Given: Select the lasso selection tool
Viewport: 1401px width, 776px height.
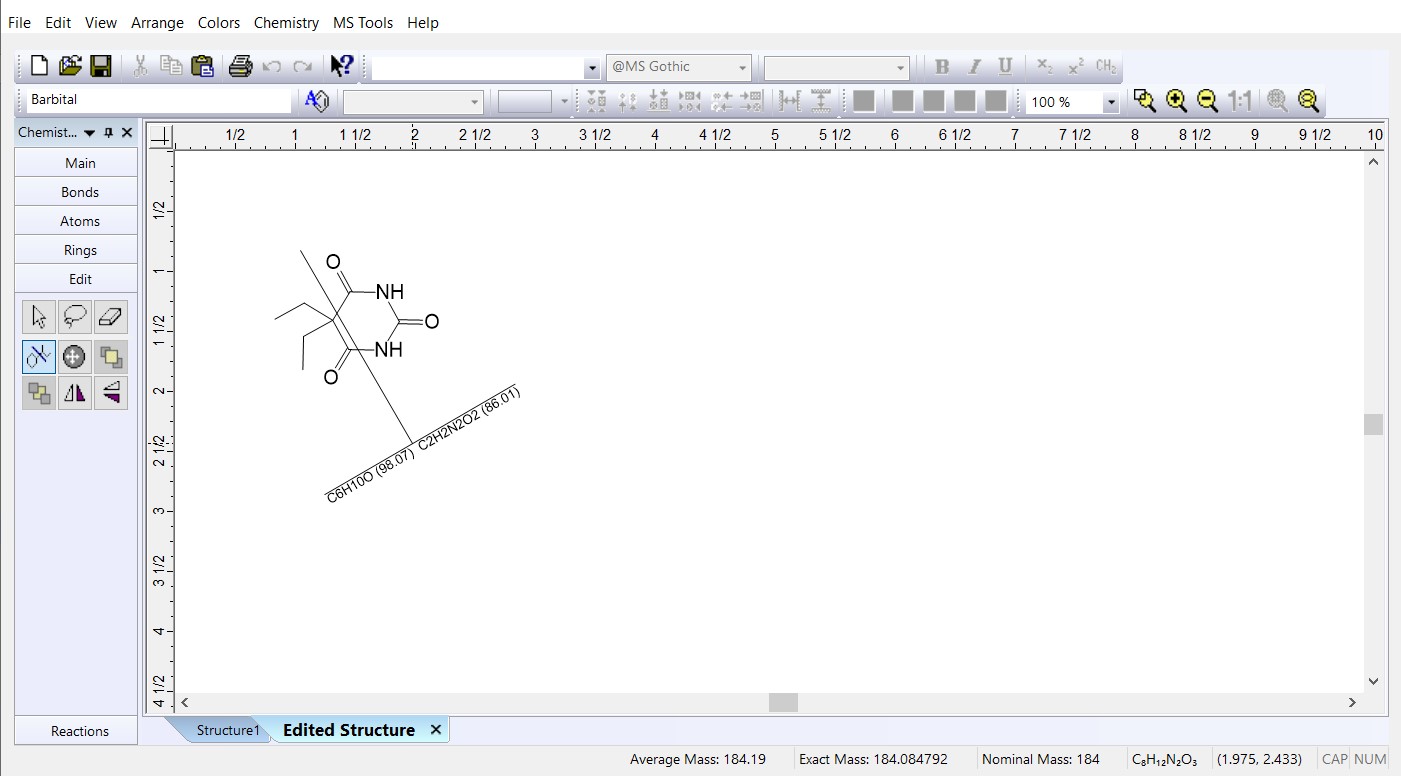Looking at the screenshot, I should (x=75, y=318).
